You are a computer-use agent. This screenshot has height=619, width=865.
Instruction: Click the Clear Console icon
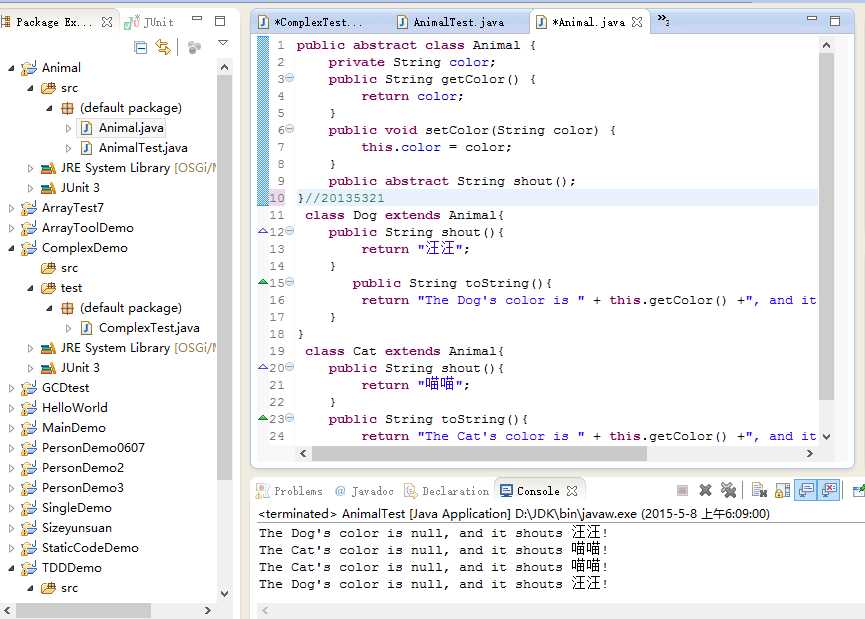point(759,490)
